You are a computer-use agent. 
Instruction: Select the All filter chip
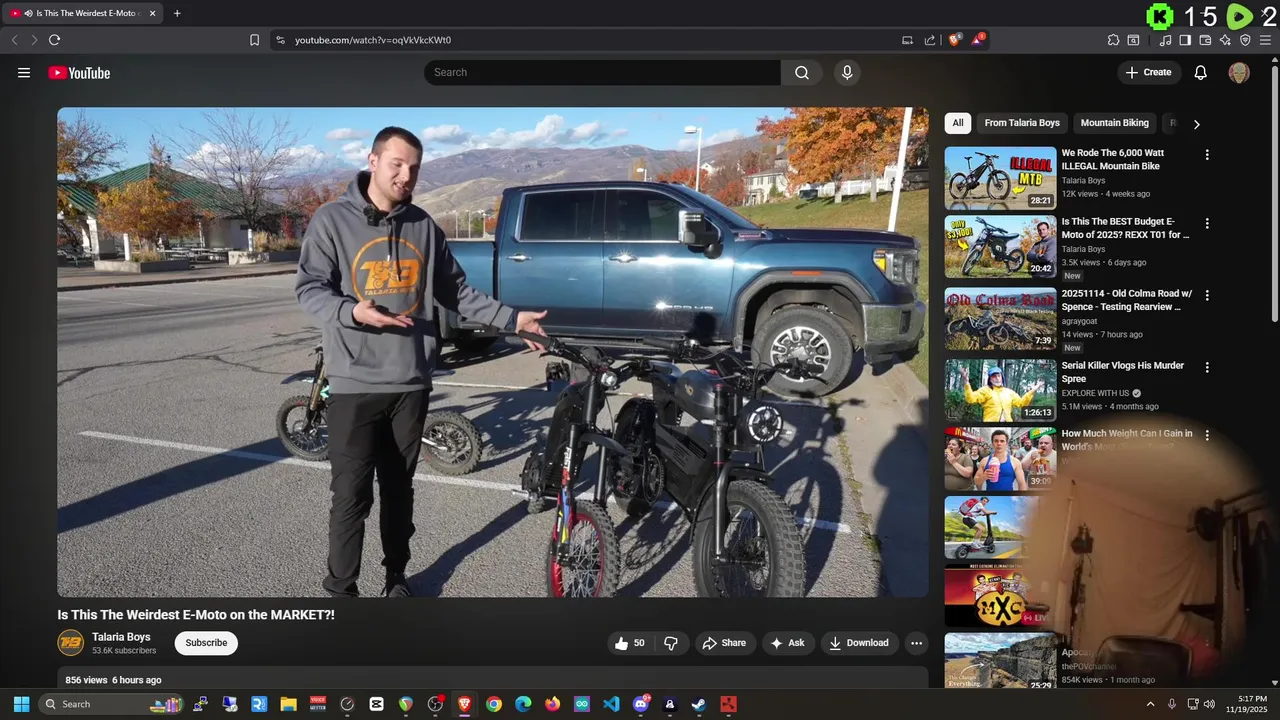[x=958, y=123]
